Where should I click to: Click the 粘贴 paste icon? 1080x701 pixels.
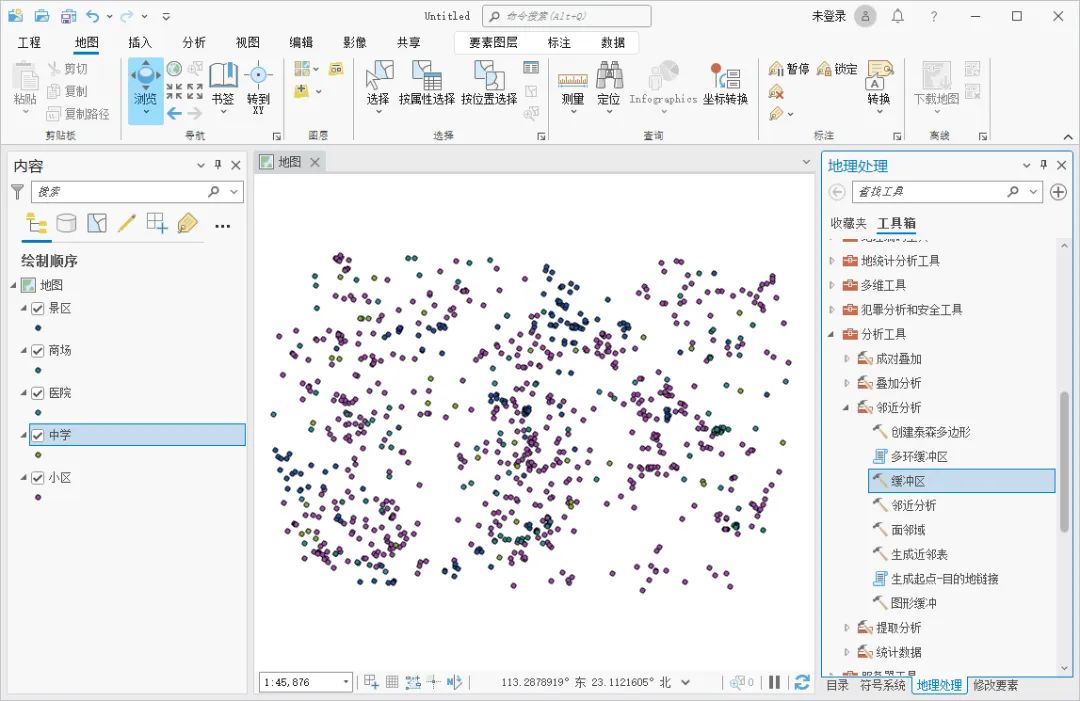(x=25, y=76)
